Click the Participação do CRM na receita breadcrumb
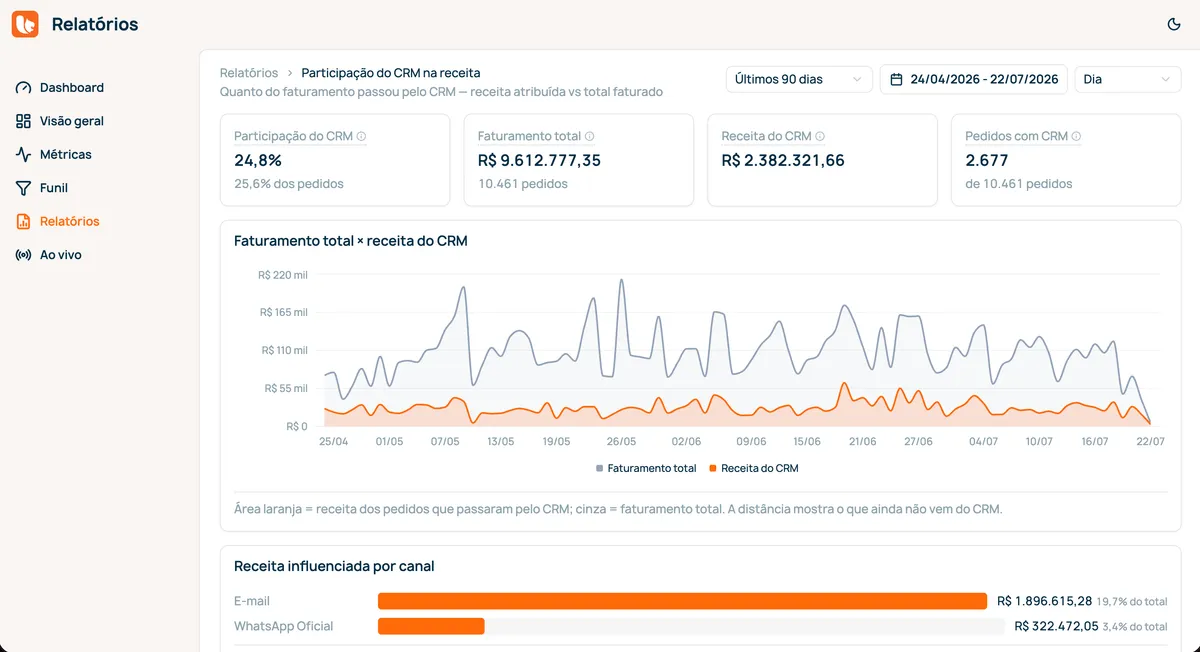1200x652 pixels. click(x=391, y=73)
